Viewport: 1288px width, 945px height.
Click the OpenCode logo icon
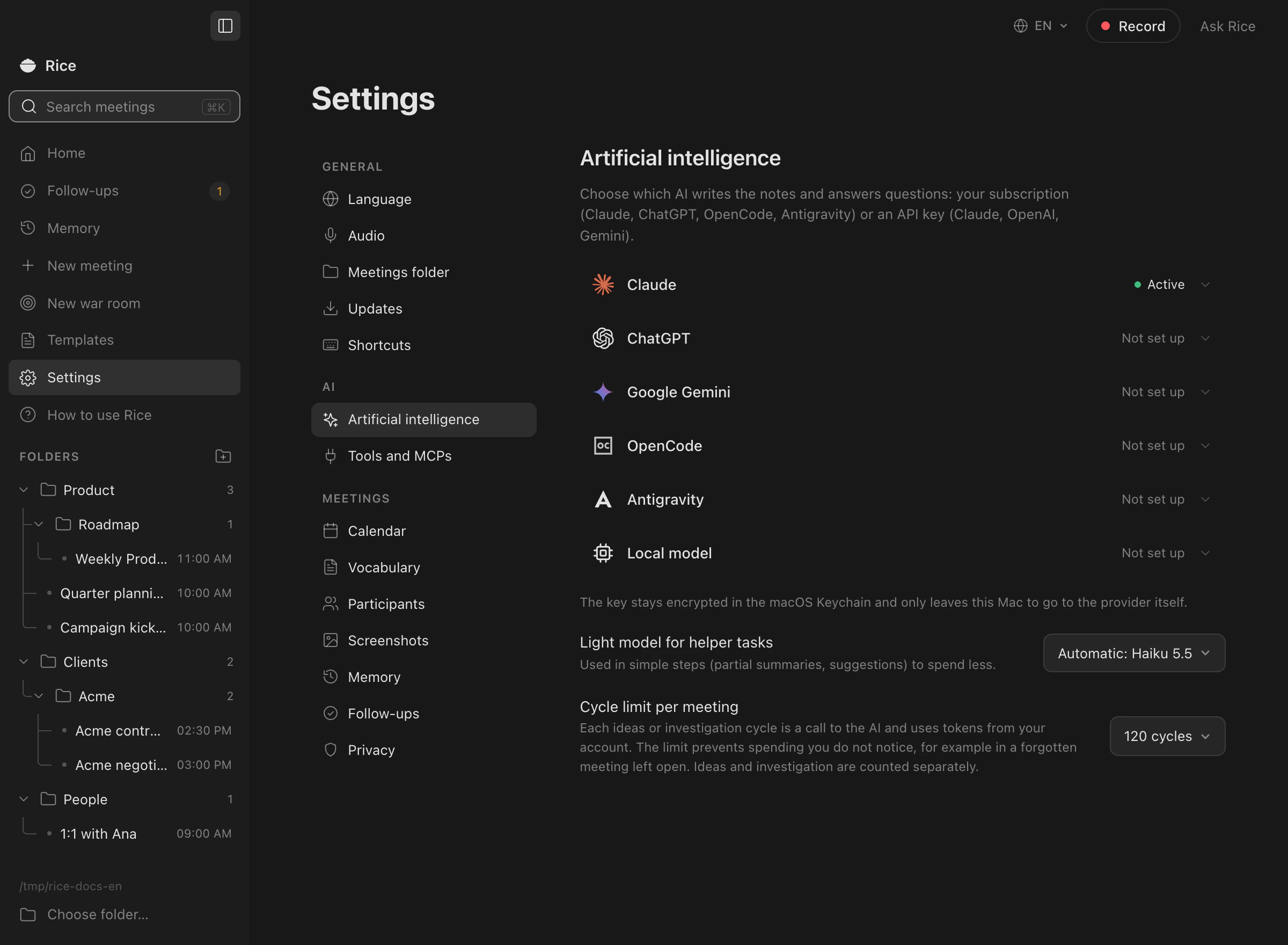pos(603,446)
